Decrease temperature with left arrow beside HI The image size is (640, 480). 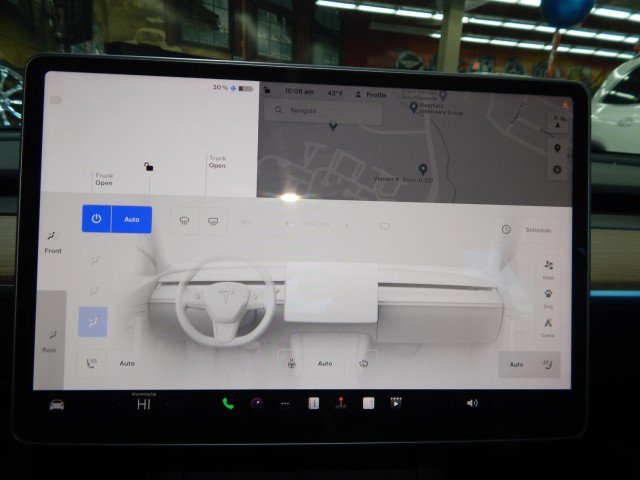pyautogui.click(x=120, y=404)
